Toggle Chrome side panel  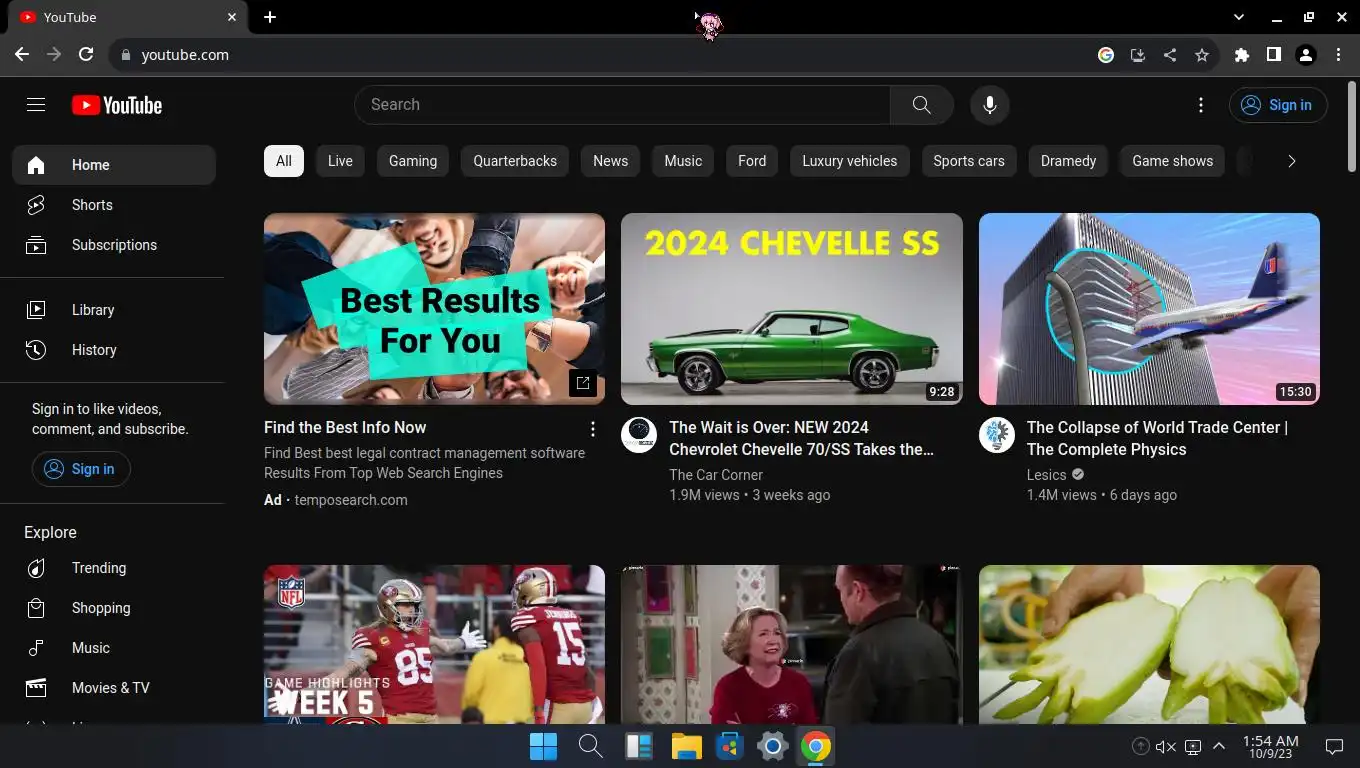(x=1274, y=55)
